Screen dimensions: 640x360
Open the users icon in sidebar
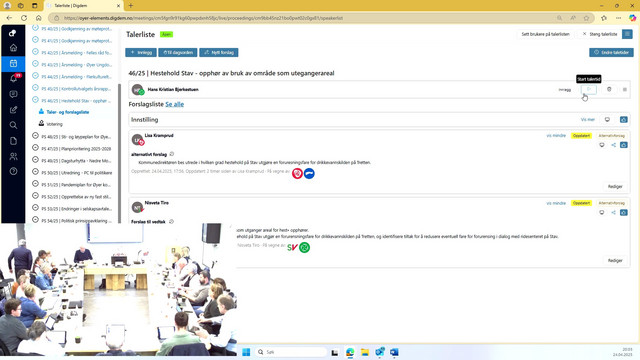coord(13,156)
